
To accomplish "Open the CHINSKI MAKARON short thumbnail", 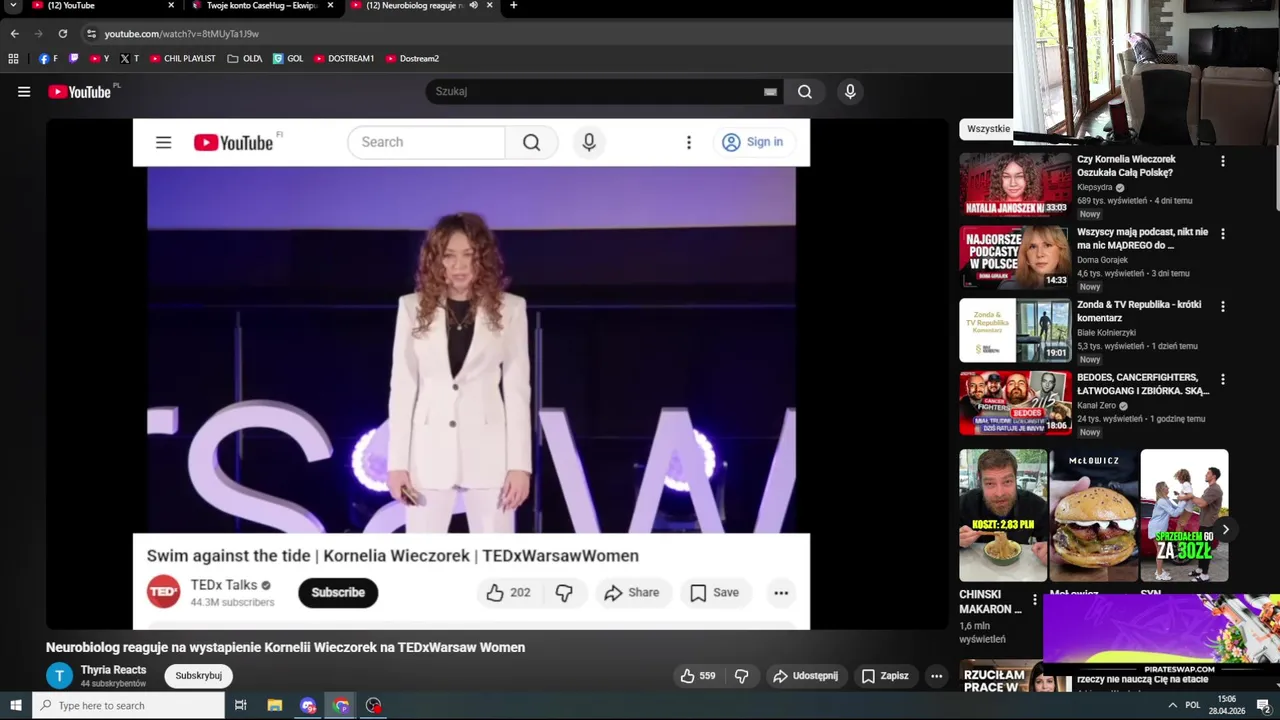I will (1003, 515).
